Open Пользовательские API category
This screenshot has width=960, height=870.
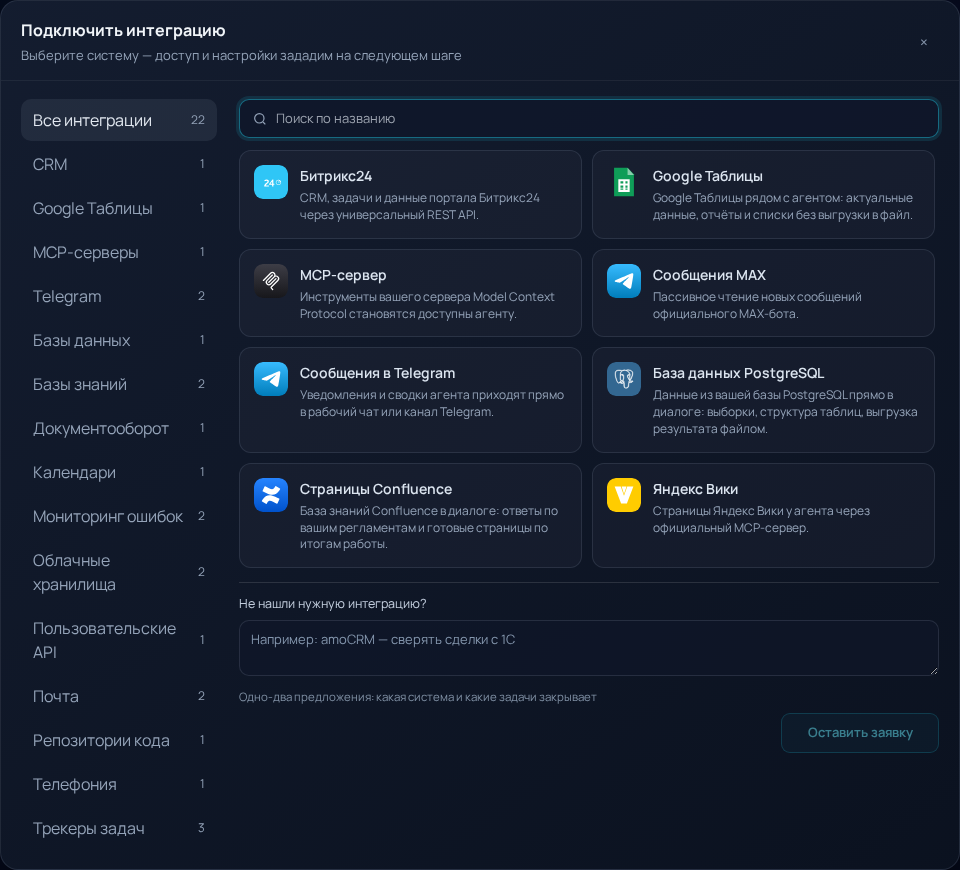coord(119,640)
